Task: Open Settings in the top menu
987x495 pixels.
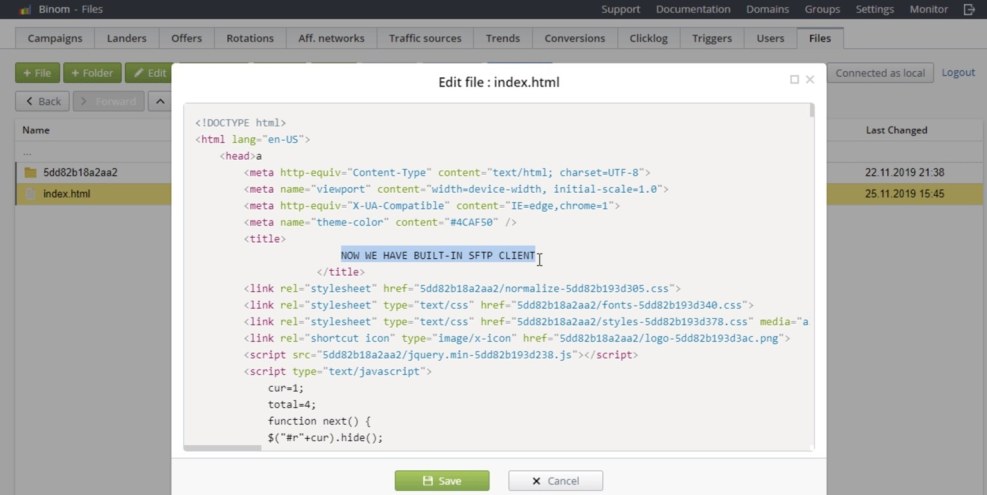Action: click(x=874, y=10)
